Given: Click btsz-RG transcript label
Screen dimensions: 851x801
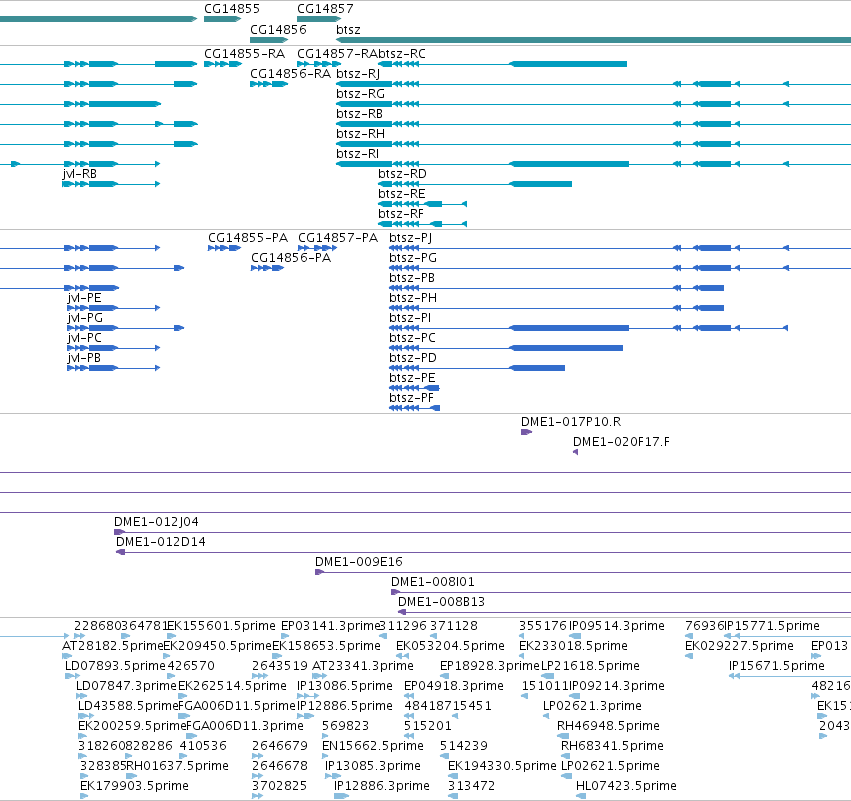Looking at the screenshot, I should tap(360, 94).
